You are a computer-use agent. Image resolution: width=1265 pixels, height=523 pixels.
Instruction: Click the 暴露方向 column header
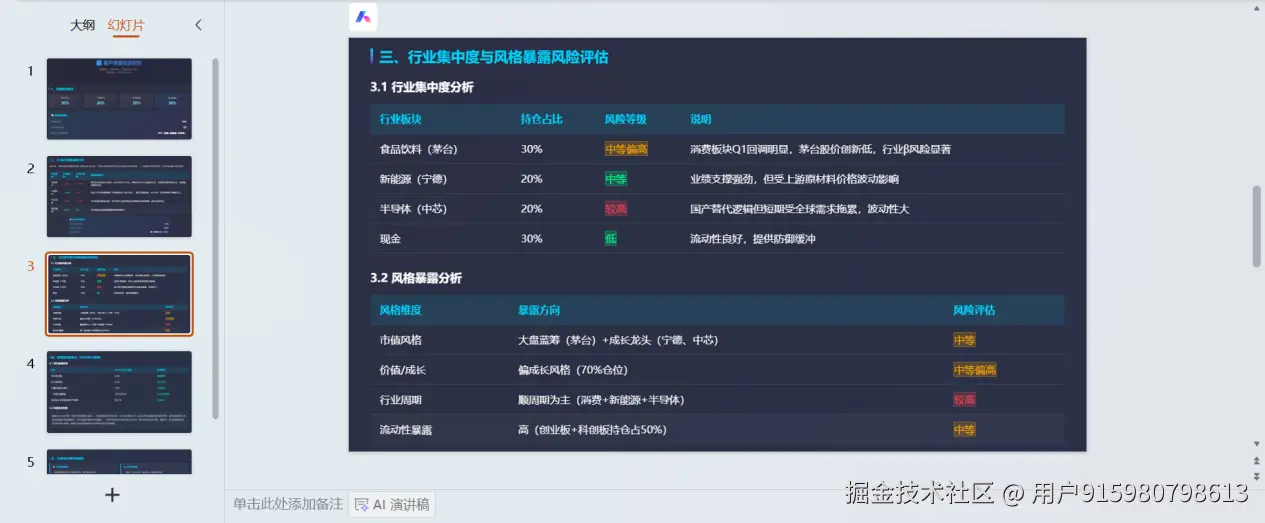[x=539, y=310]
